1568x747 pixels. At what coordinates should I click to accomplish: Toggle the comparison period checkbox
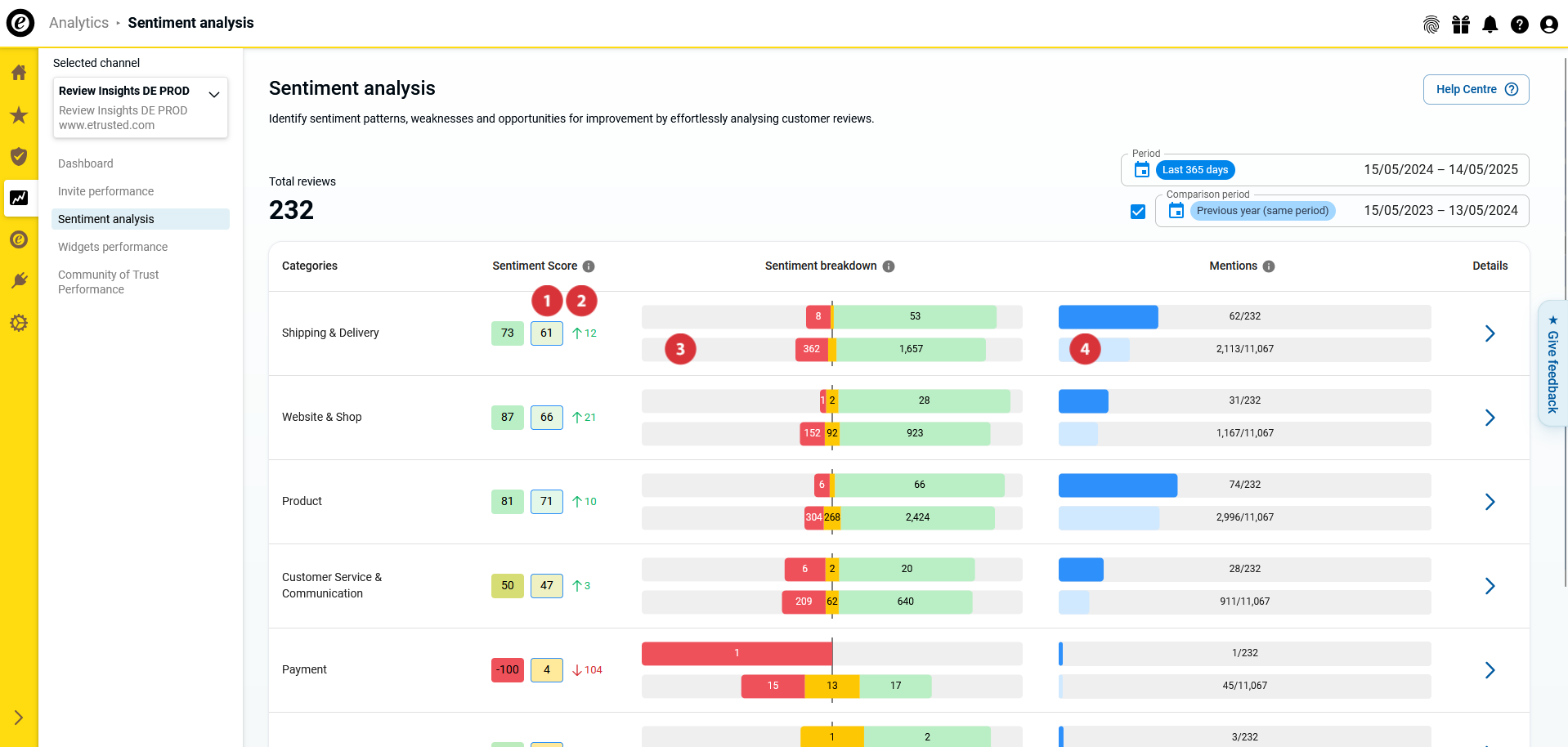tap(1138, 212)
